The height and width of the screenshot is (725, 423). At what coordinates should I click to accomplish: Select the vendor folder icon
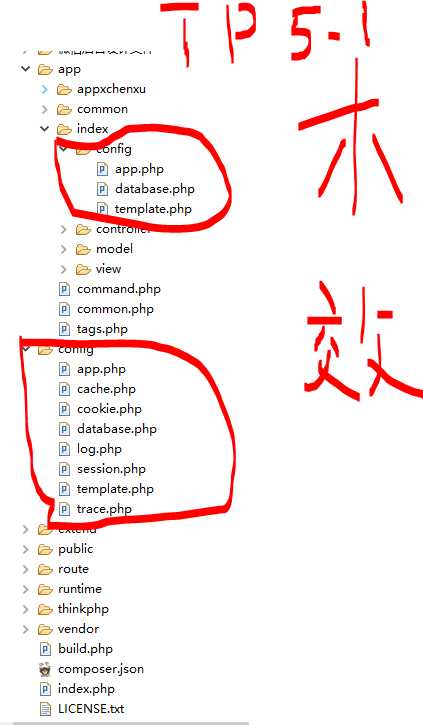(45, 629)
